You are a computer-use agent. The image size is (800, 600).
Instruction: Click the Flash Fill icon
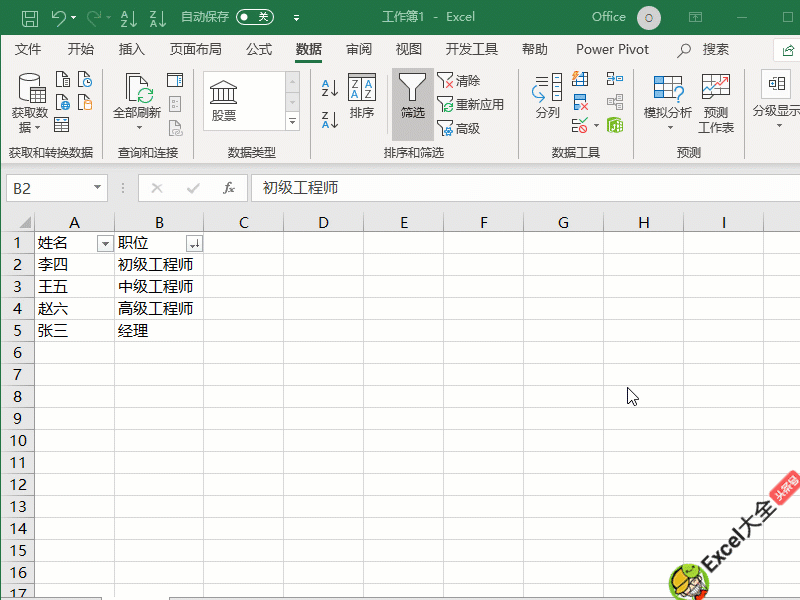tap(580, 79)
